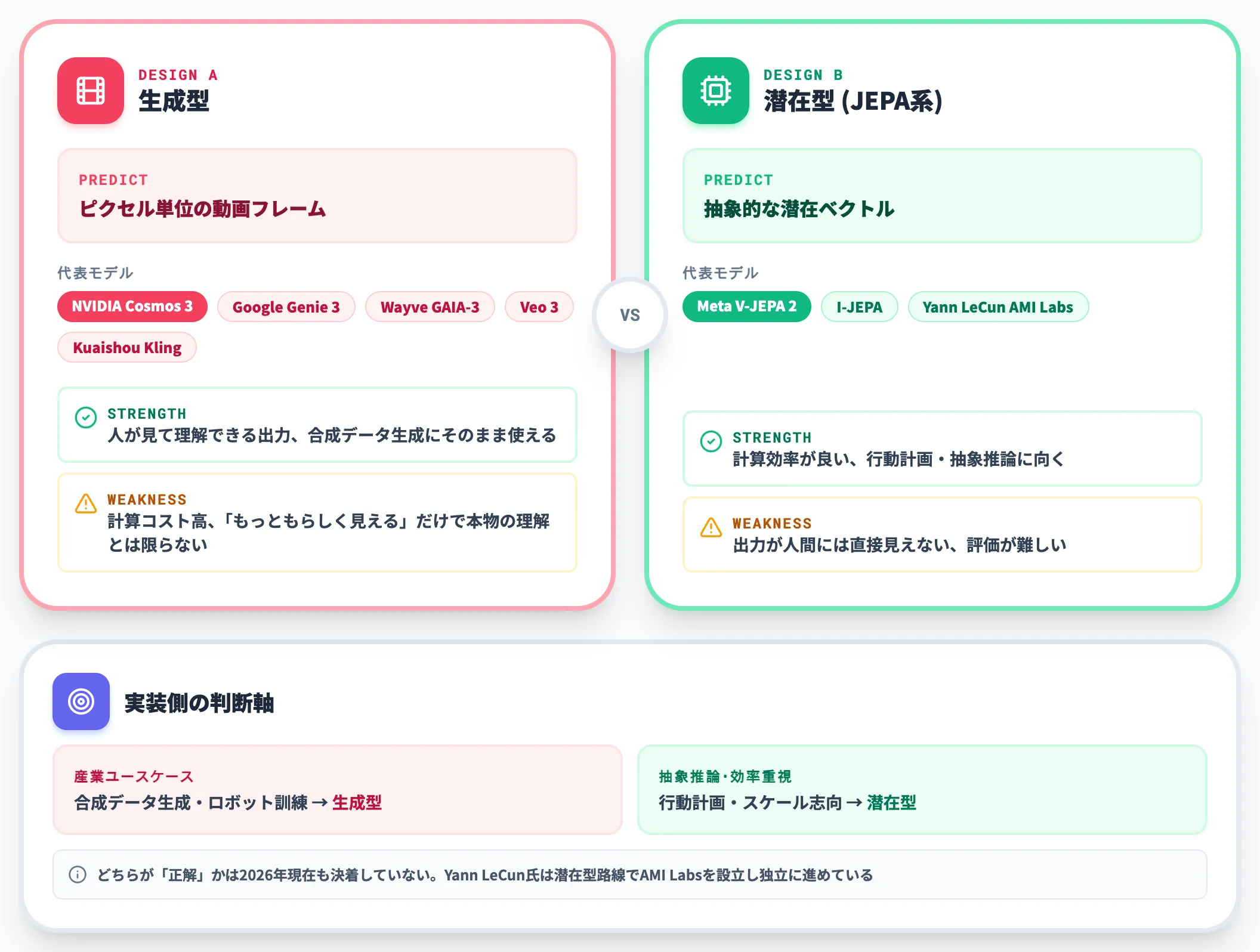Select the NVIDIA Cosmos 3 tag
This screenshot has width=1260, height=952.
coord(132,307)
